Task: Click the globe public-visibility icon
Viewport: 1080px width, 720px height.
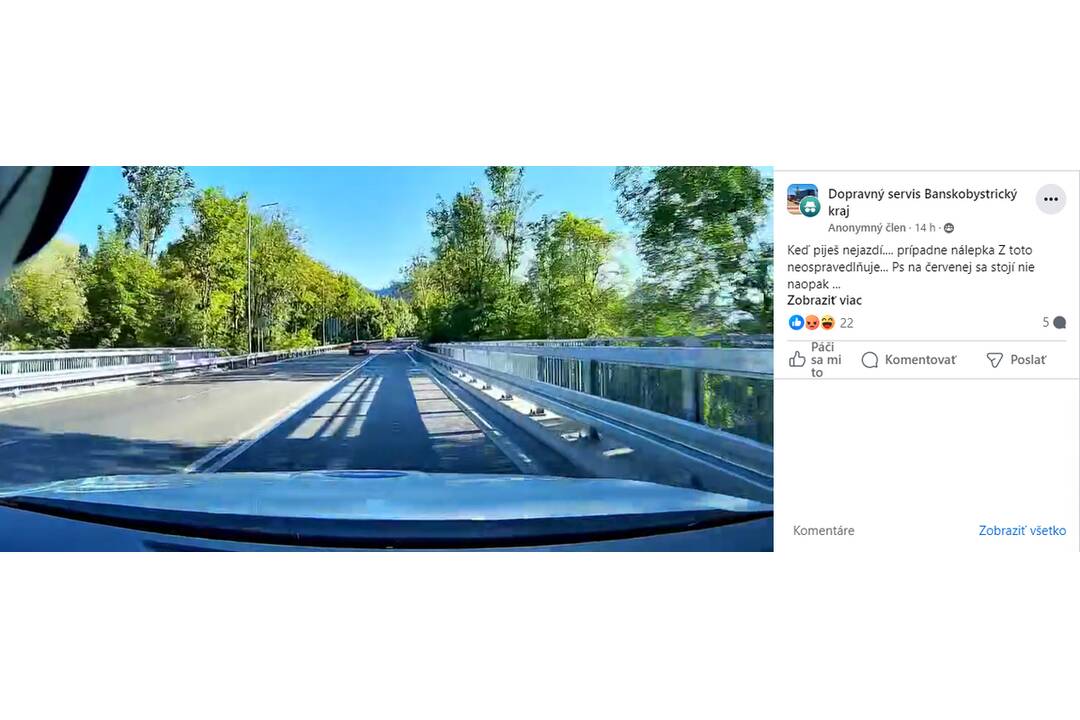Action: tap(948, 228)
